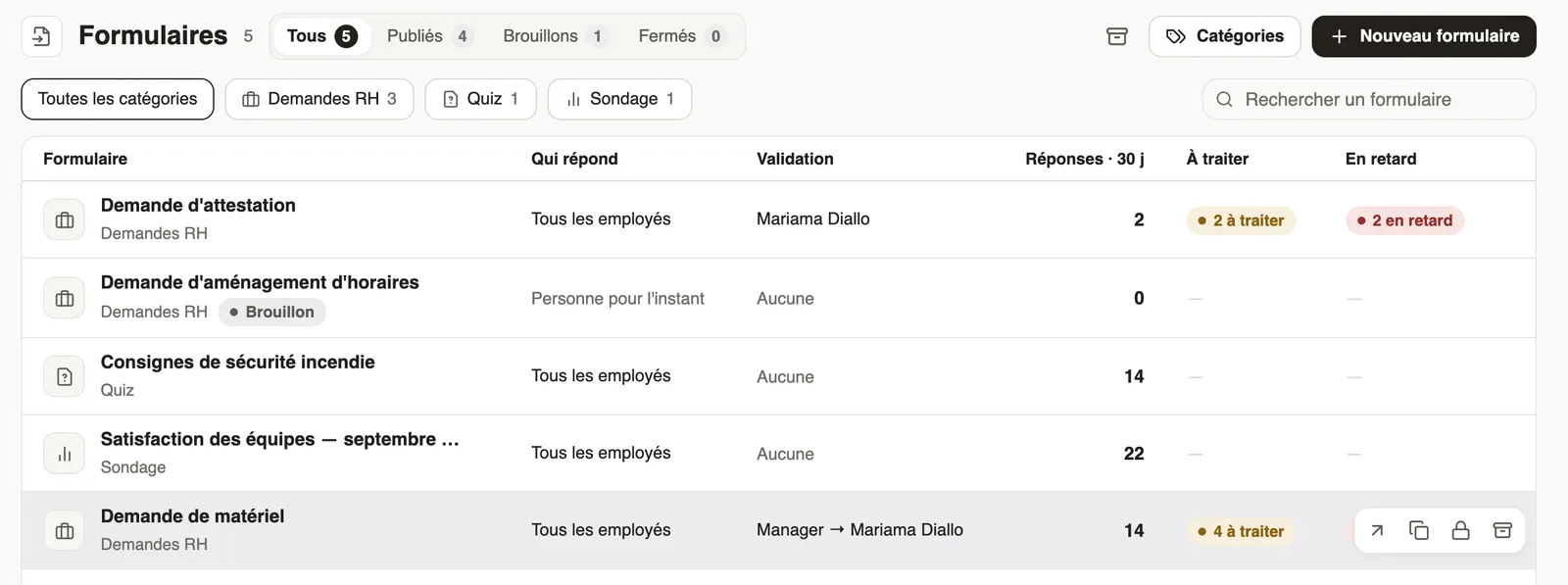
Task: Create a form with Nouveau formulaire
Action: 1424,36
